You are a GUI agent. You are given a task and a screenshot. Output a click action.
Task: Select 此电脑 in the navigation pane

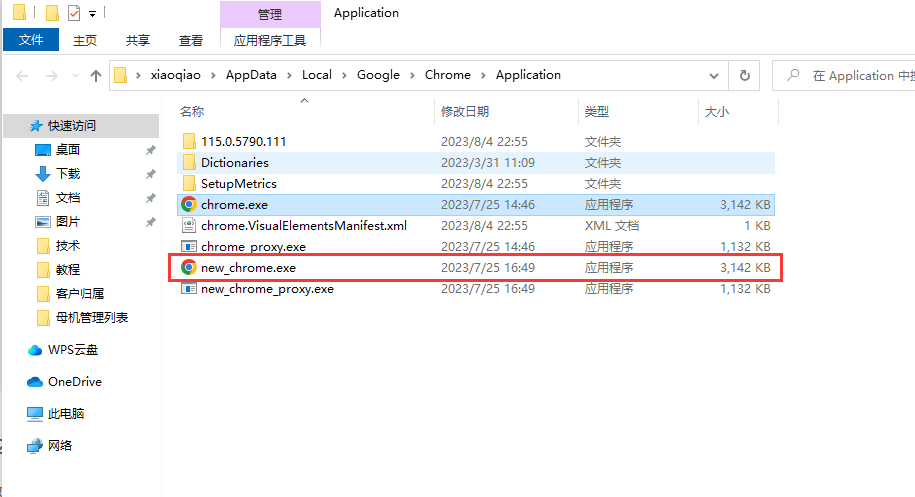pyautogui.click(x=66, y=414)
